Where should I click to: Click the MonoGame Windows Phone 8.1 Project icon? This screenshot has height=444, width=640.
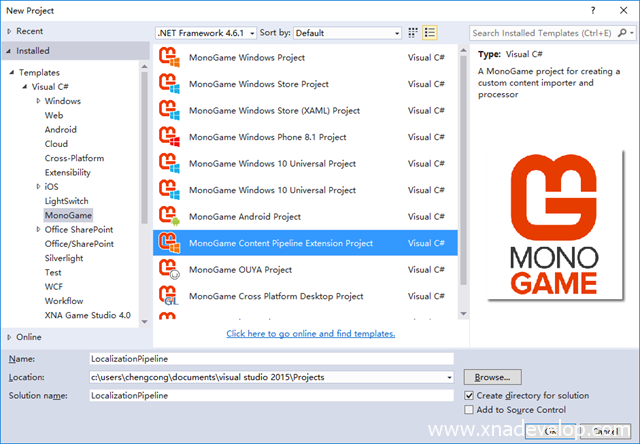click(169, 137)
